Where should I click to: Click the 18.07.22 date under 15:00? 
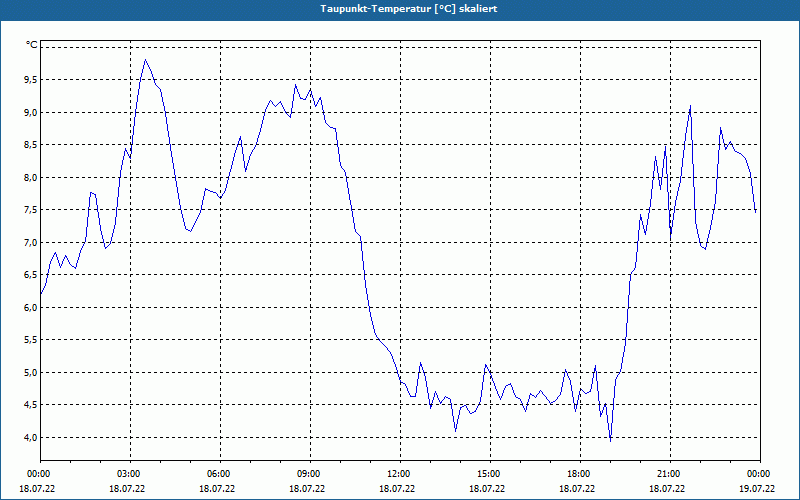[x=487, y=488]
